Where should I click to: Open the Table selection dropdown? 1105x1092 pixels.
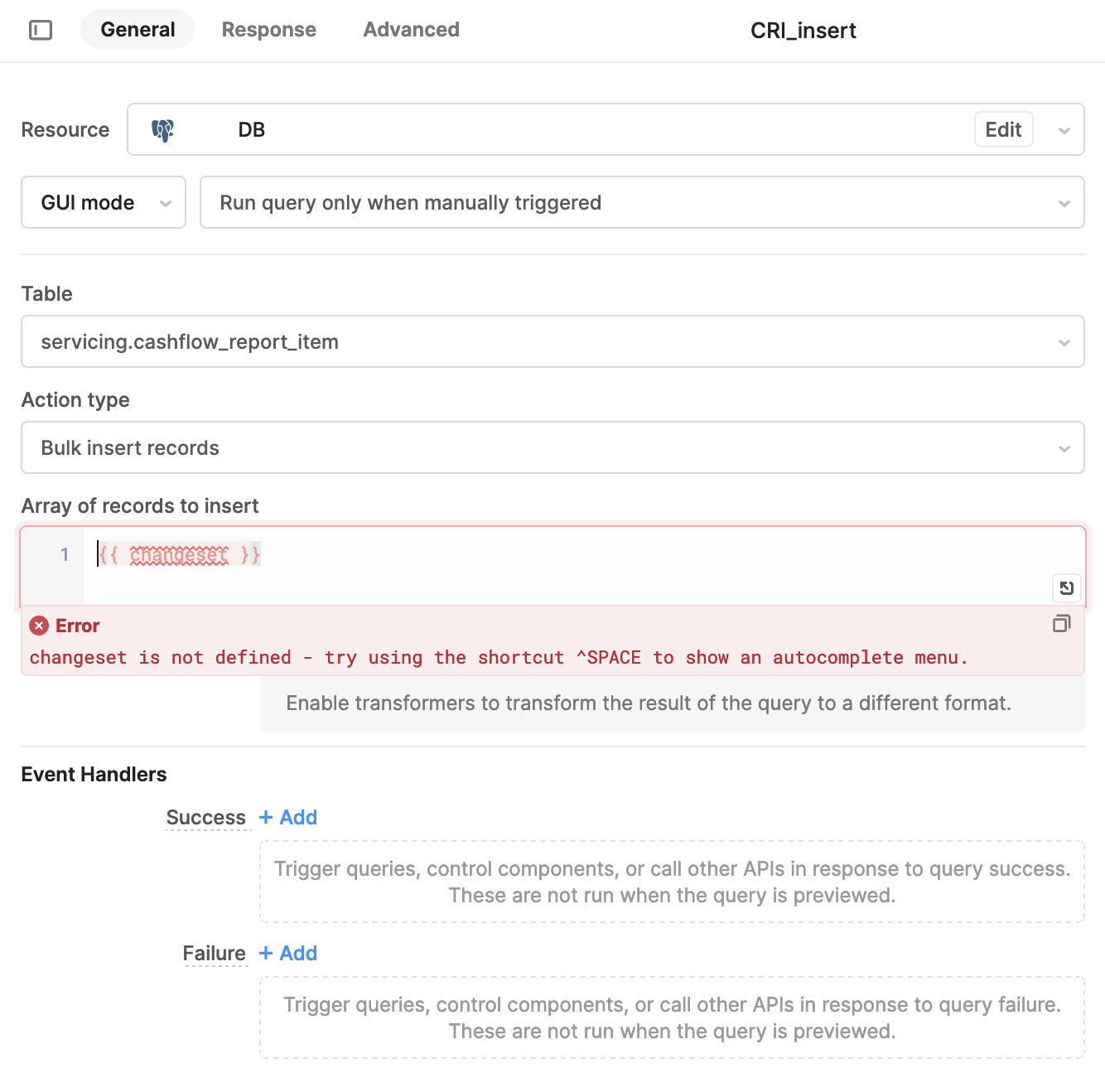point(552,341)
